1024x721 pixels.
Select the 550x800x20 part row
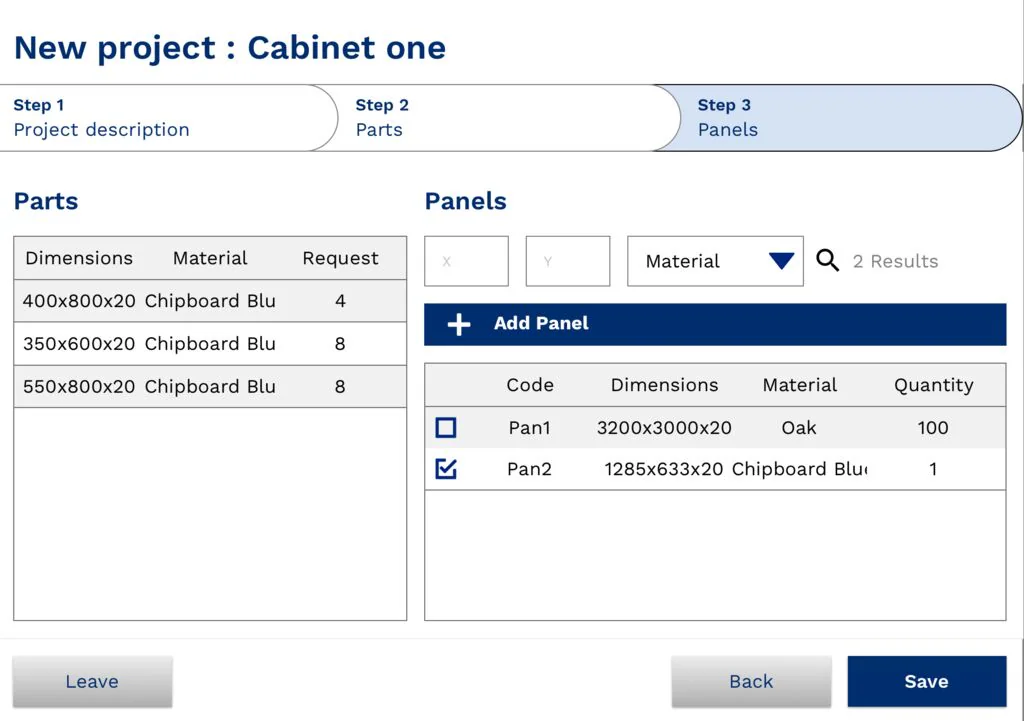pos(210,387)
